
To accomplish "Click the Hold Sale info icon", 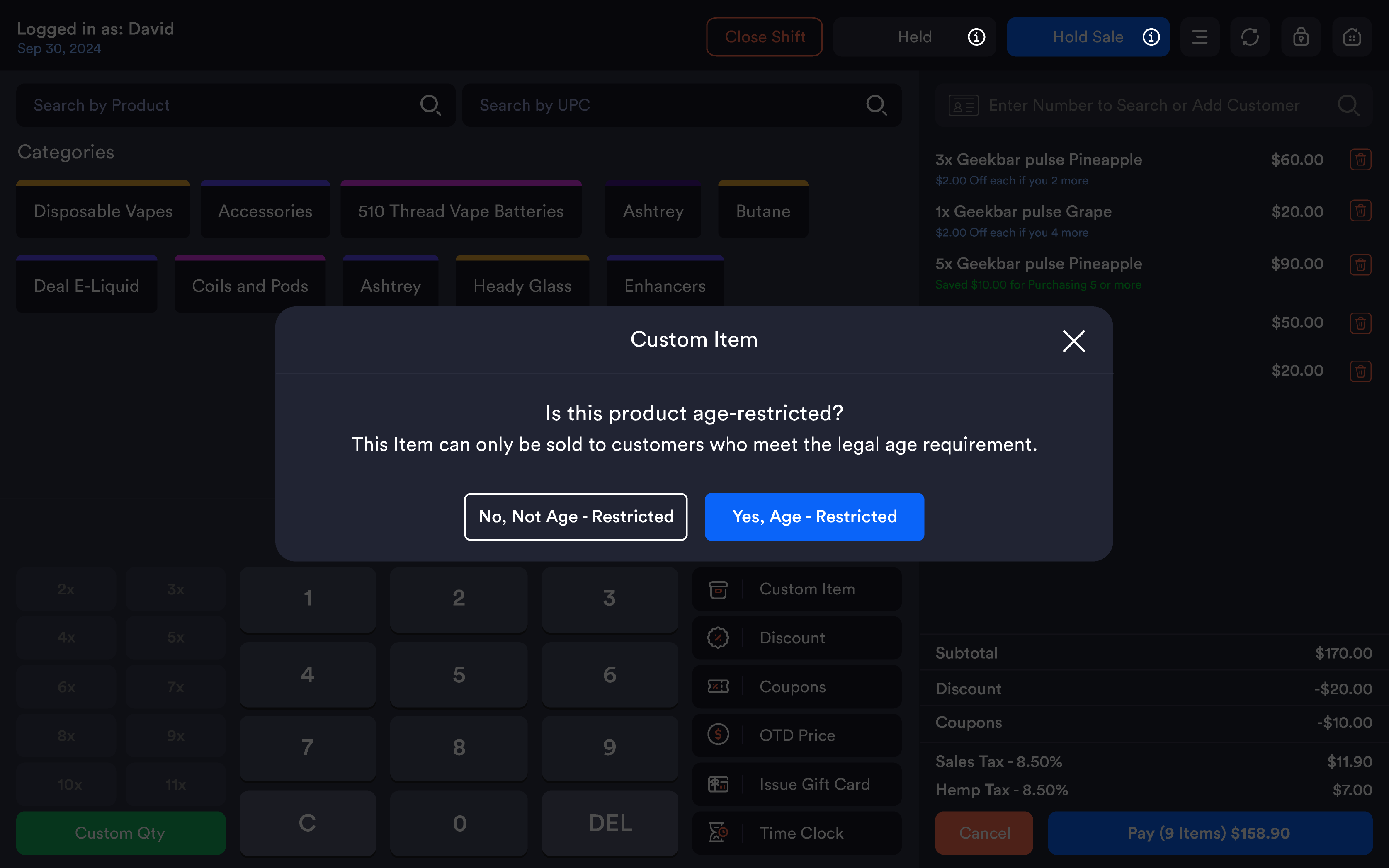I will [1151, 37].
